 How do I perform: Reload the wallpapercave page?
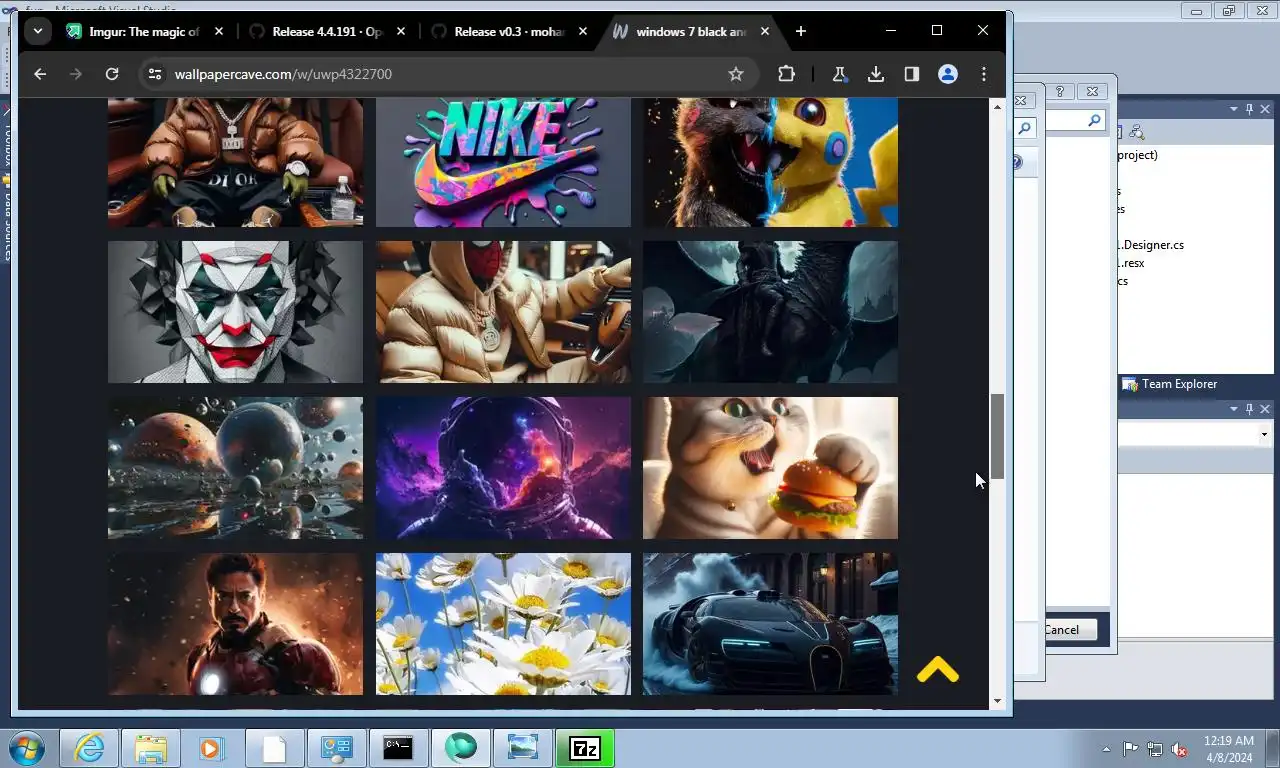[x=112, y=74]
